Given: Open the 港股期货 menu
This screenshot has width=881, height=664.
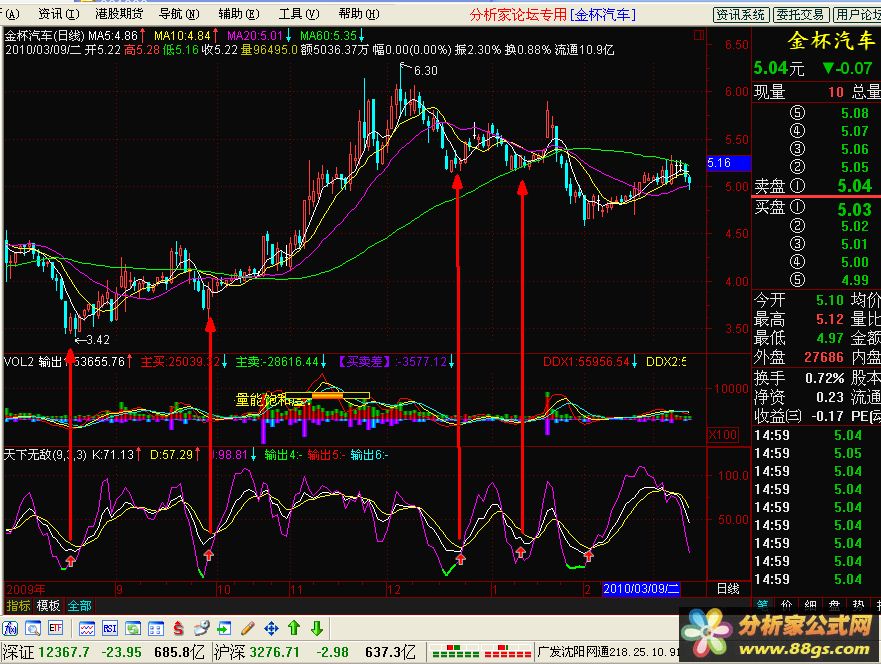Looking at the screenshot, I should point(119,13).
